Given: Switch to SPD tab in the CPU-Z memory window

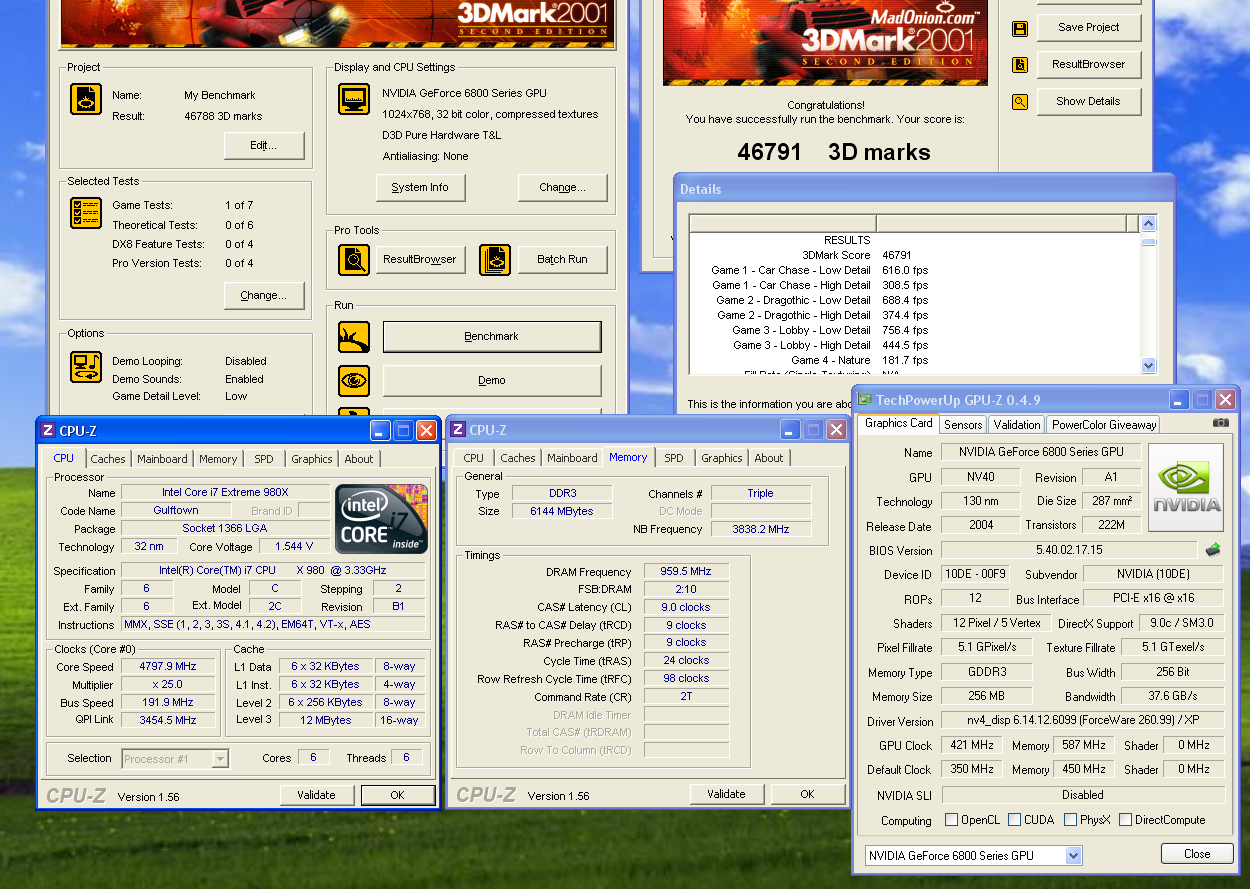Looking at the screenshot, I should click(675, 458).
